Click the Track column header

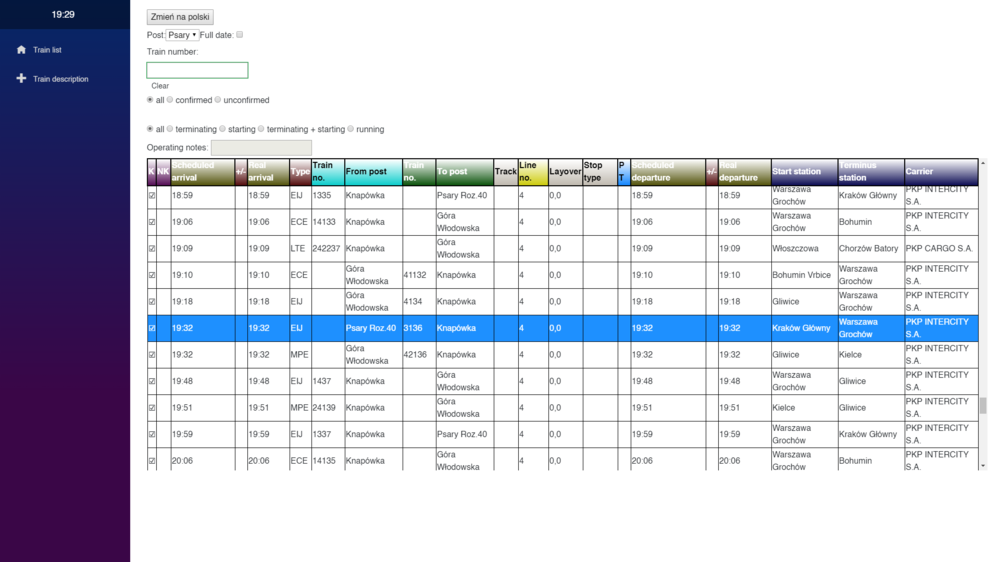[x=505, y=172]
